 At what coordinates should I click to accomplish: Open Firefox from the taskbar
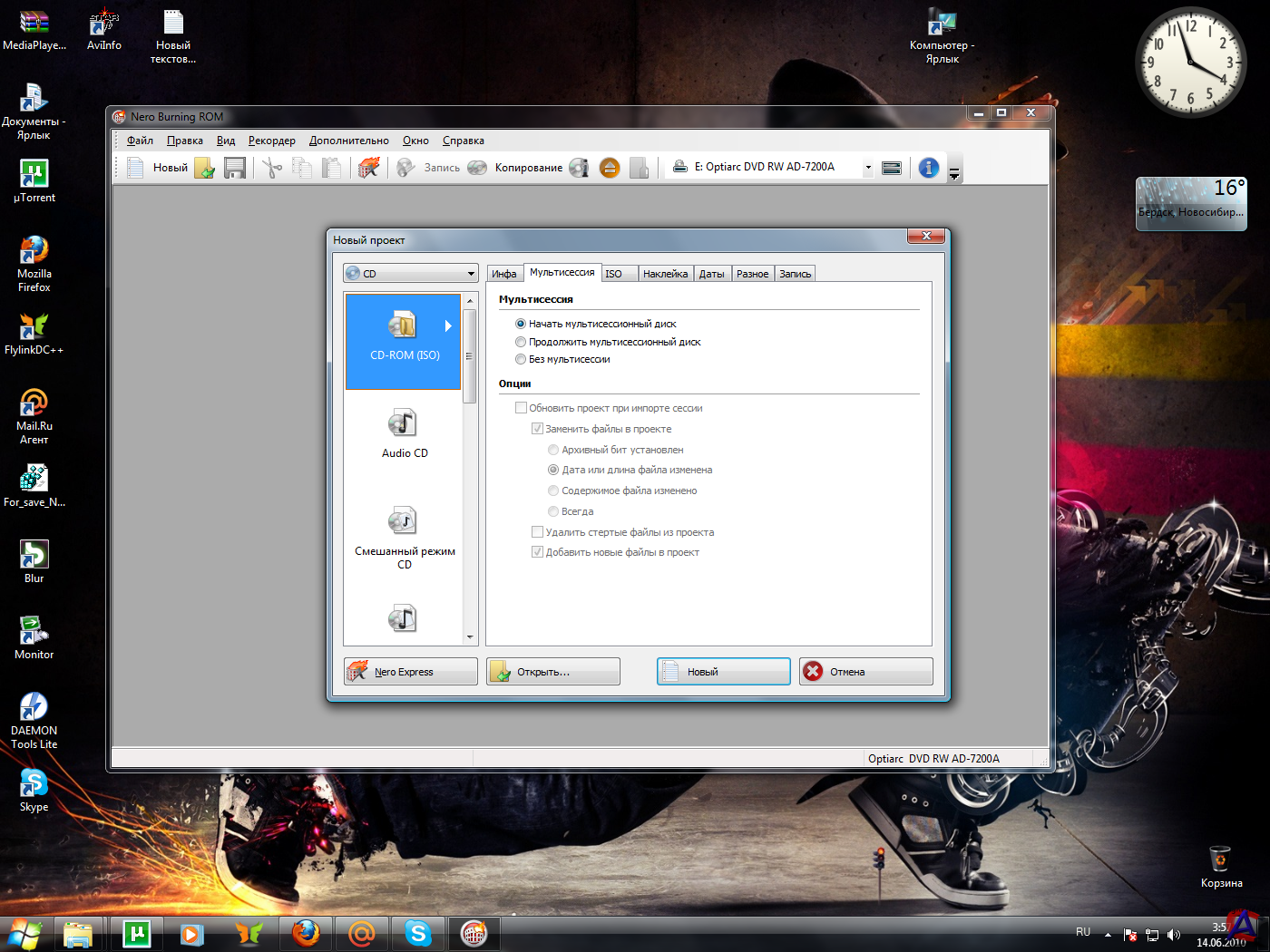306,933
